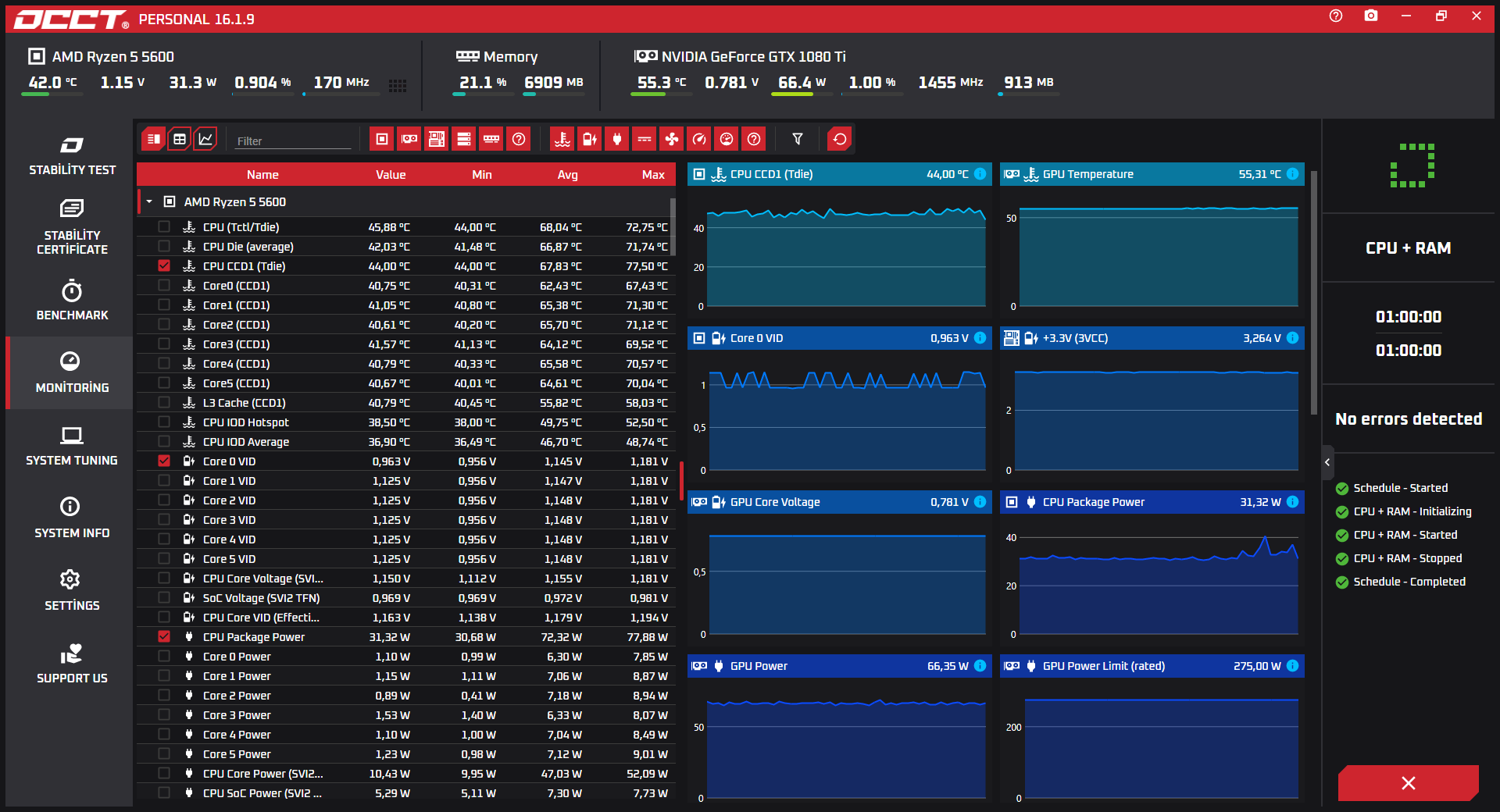Screen dimensions: 1500x812
Task: Open help from the title bar question icon
Action: [x=1336, y=16]
